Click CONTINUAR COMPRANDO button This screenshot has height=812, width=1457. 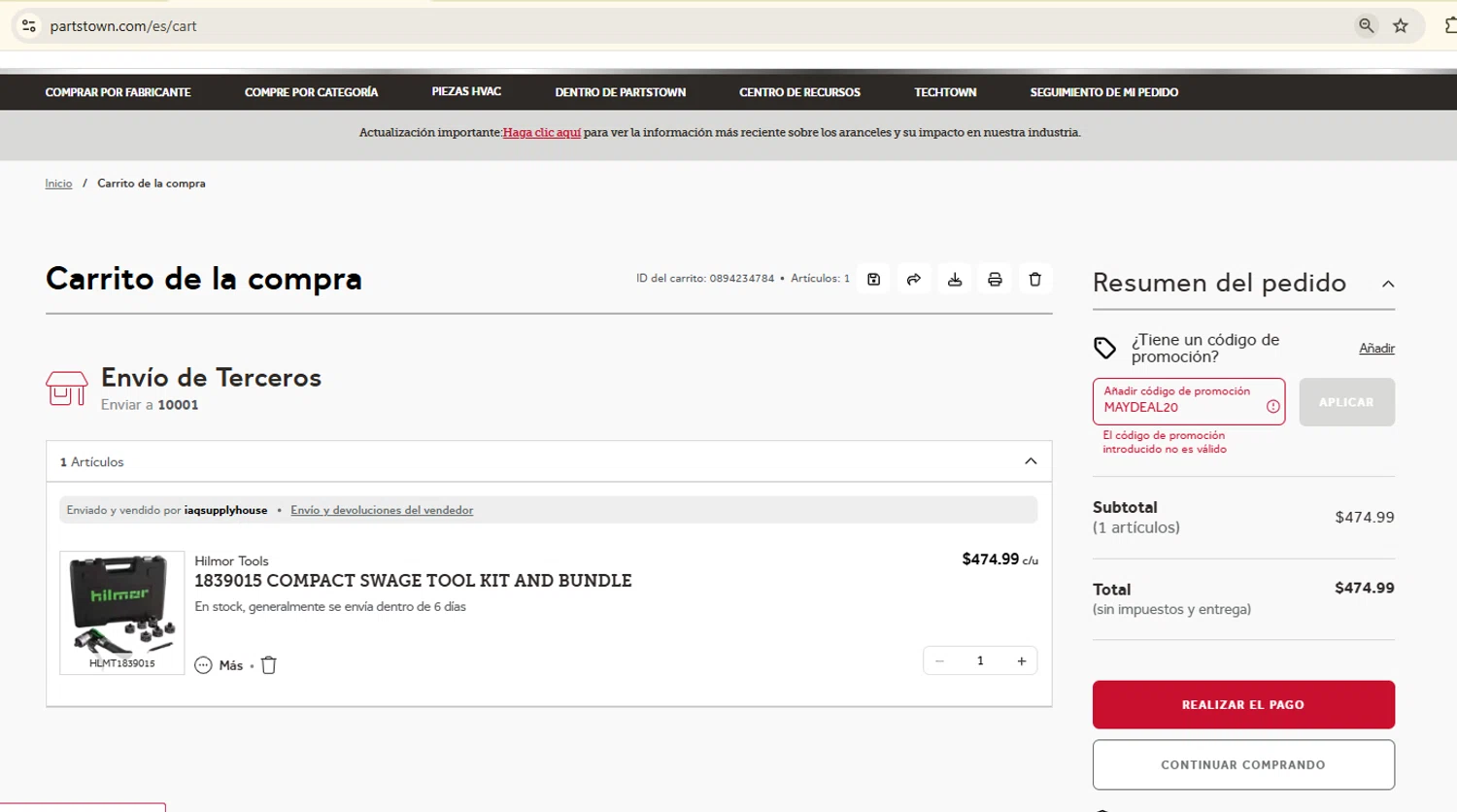pyautogui.click(x=1243, y=765)
